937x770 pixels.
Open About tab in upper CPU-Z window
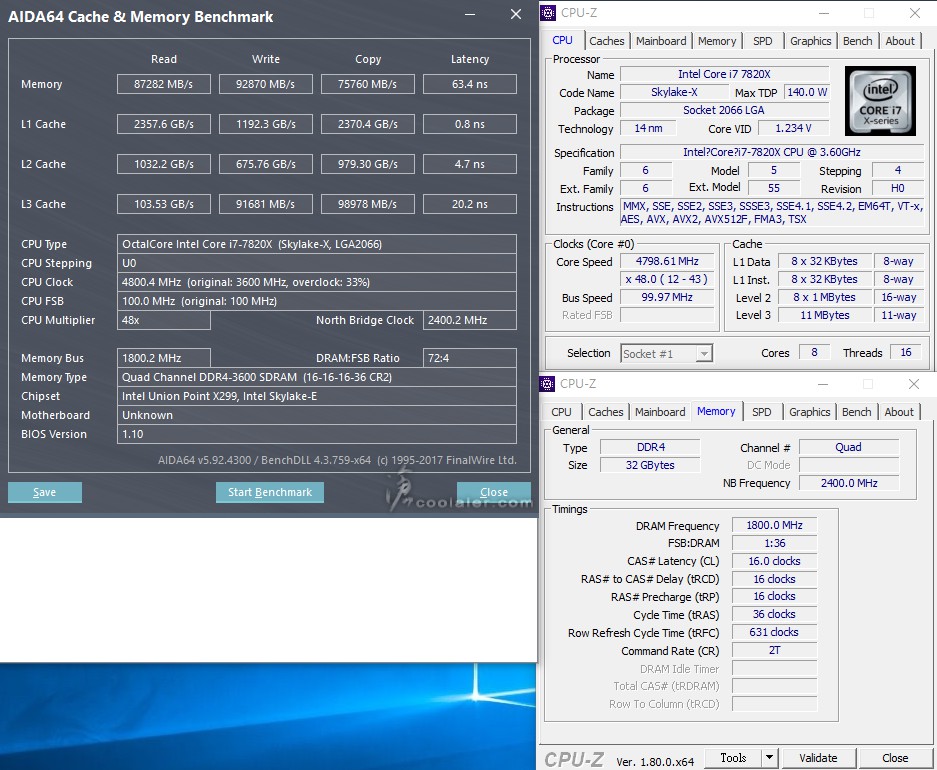point(900,41)
